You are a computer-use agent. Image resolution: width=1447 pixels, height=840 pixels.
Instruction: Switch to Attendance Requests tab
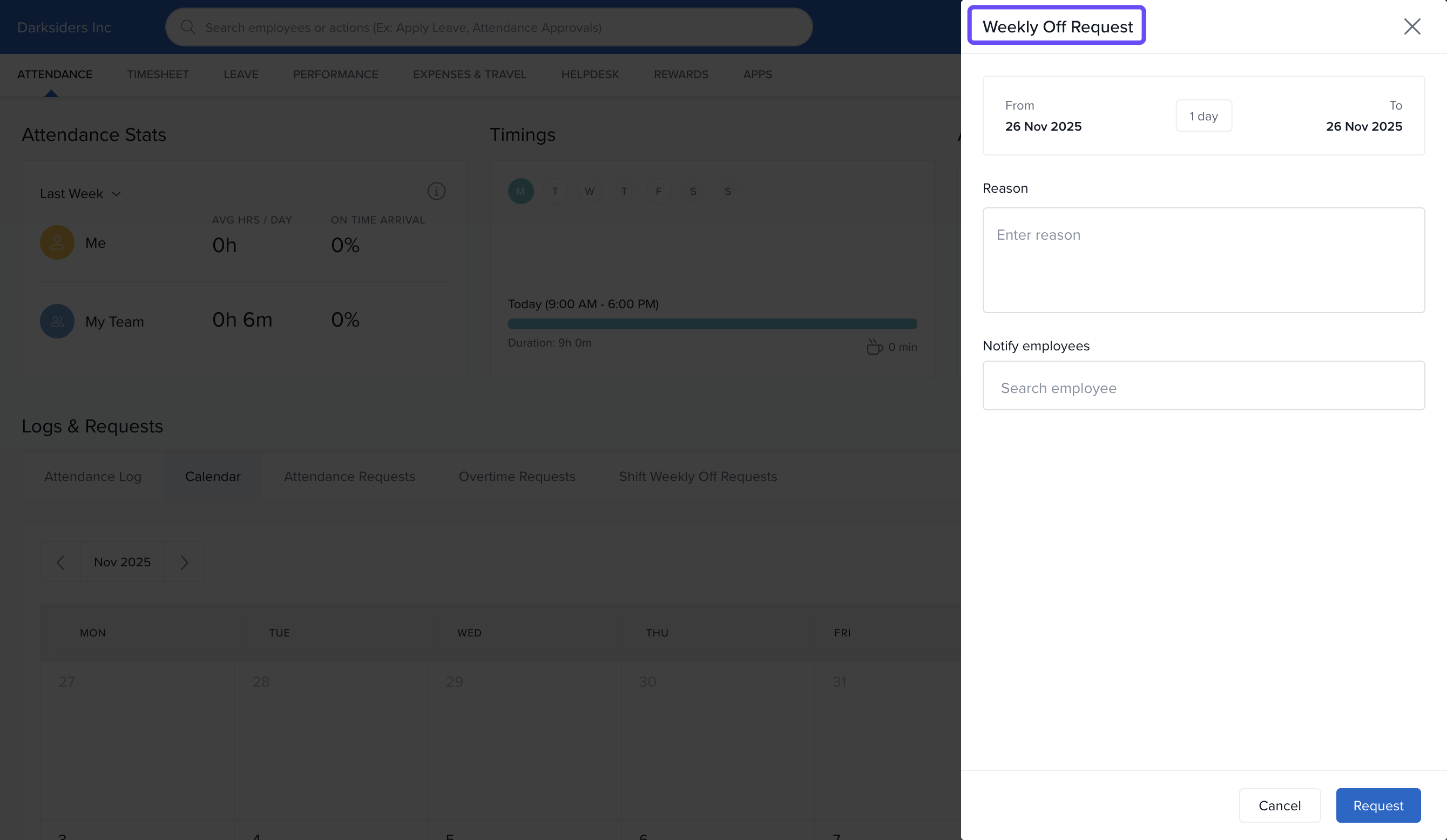349,477
